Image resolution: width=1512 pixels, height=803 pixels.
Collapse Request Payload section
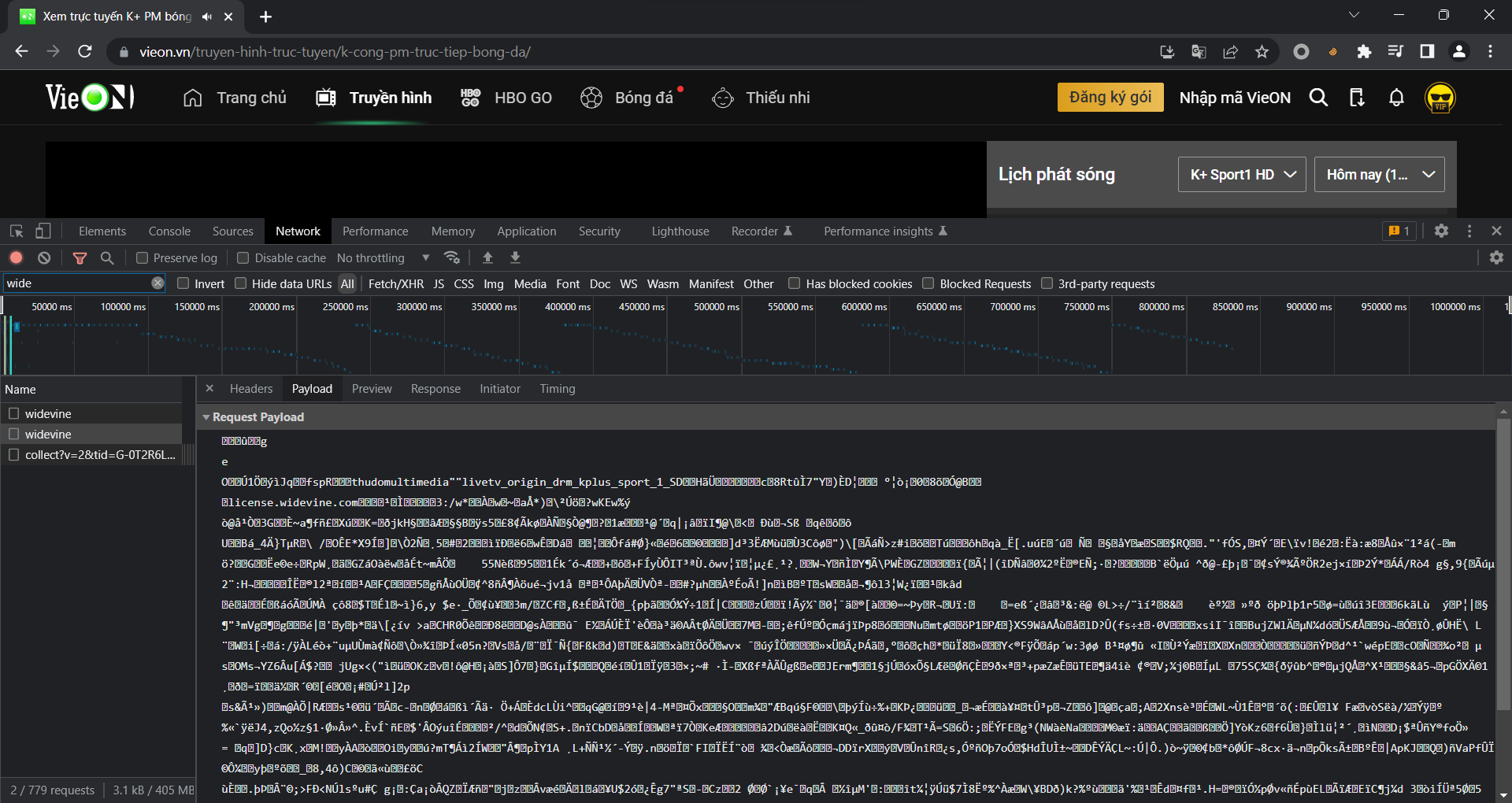coord(206,417)
